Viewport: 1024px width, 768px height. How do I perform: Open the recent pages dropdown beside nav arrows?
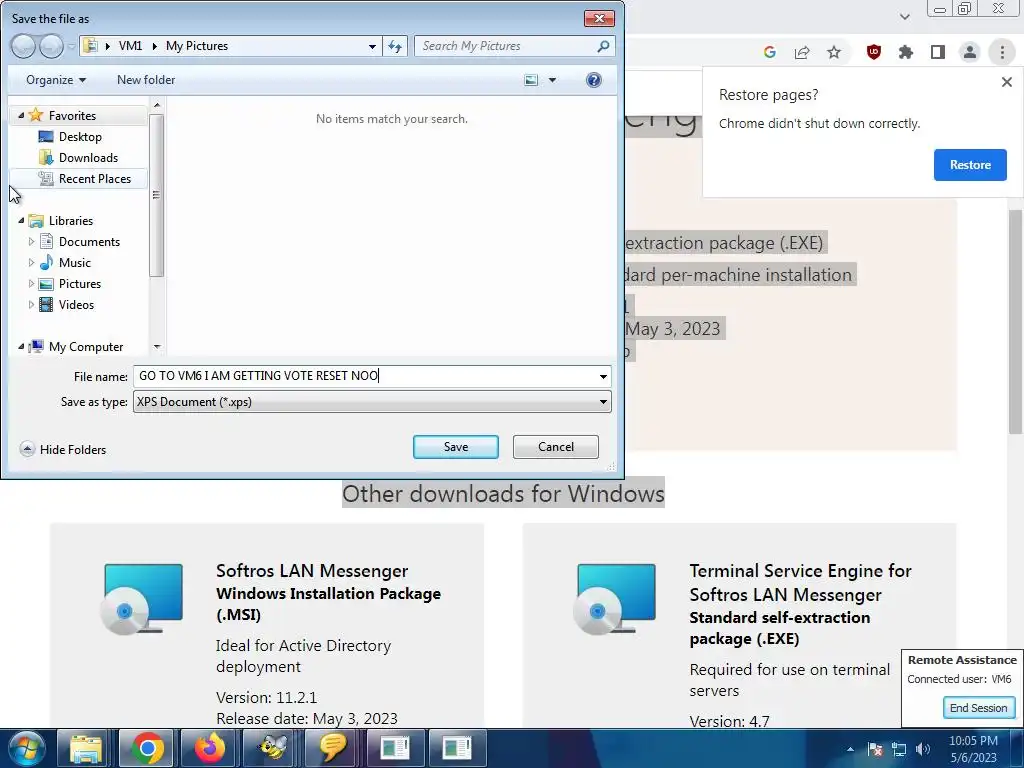pos(71,46)
